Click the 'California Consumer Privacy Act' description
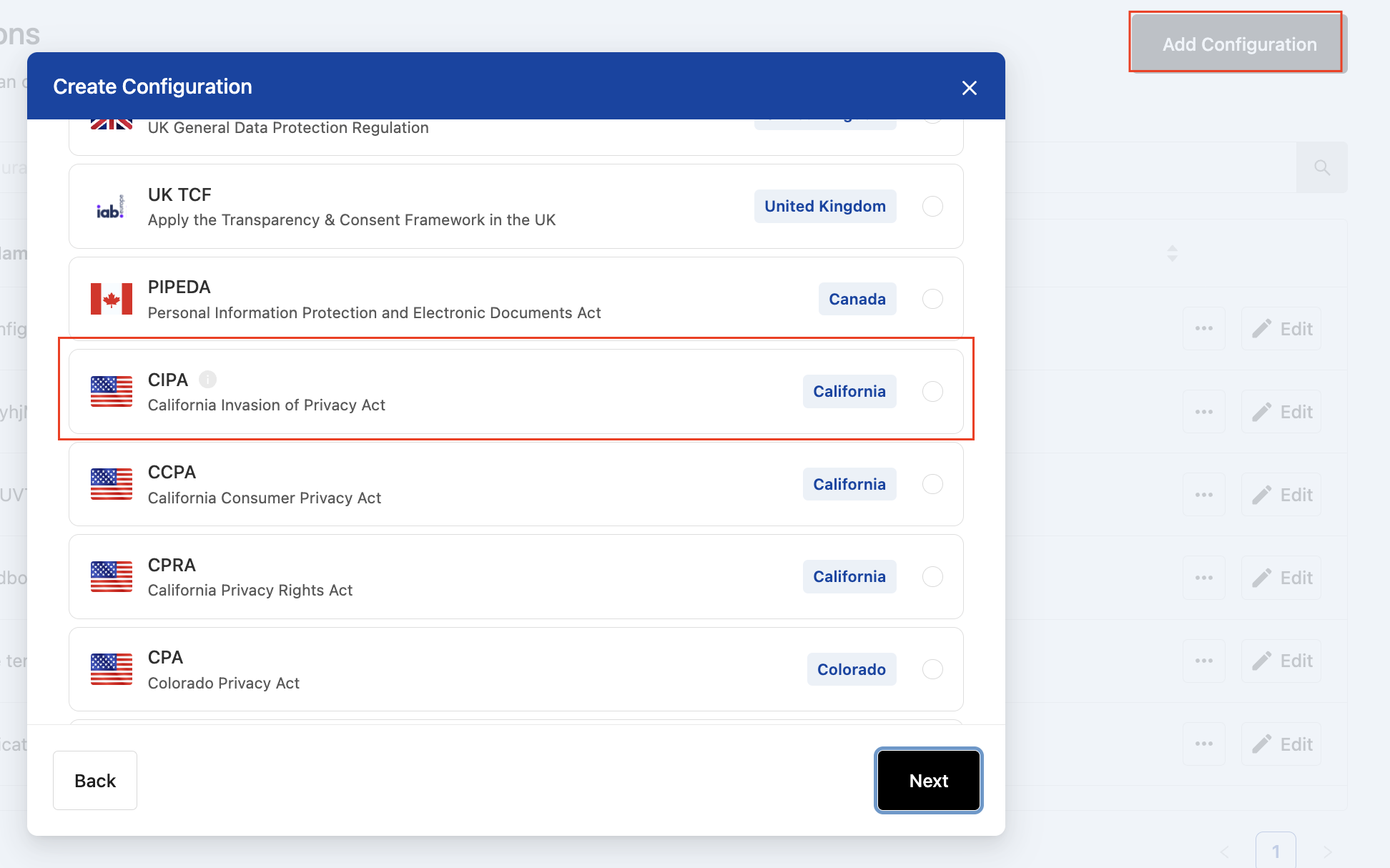The image size is (1390, 868). (265, 498)
